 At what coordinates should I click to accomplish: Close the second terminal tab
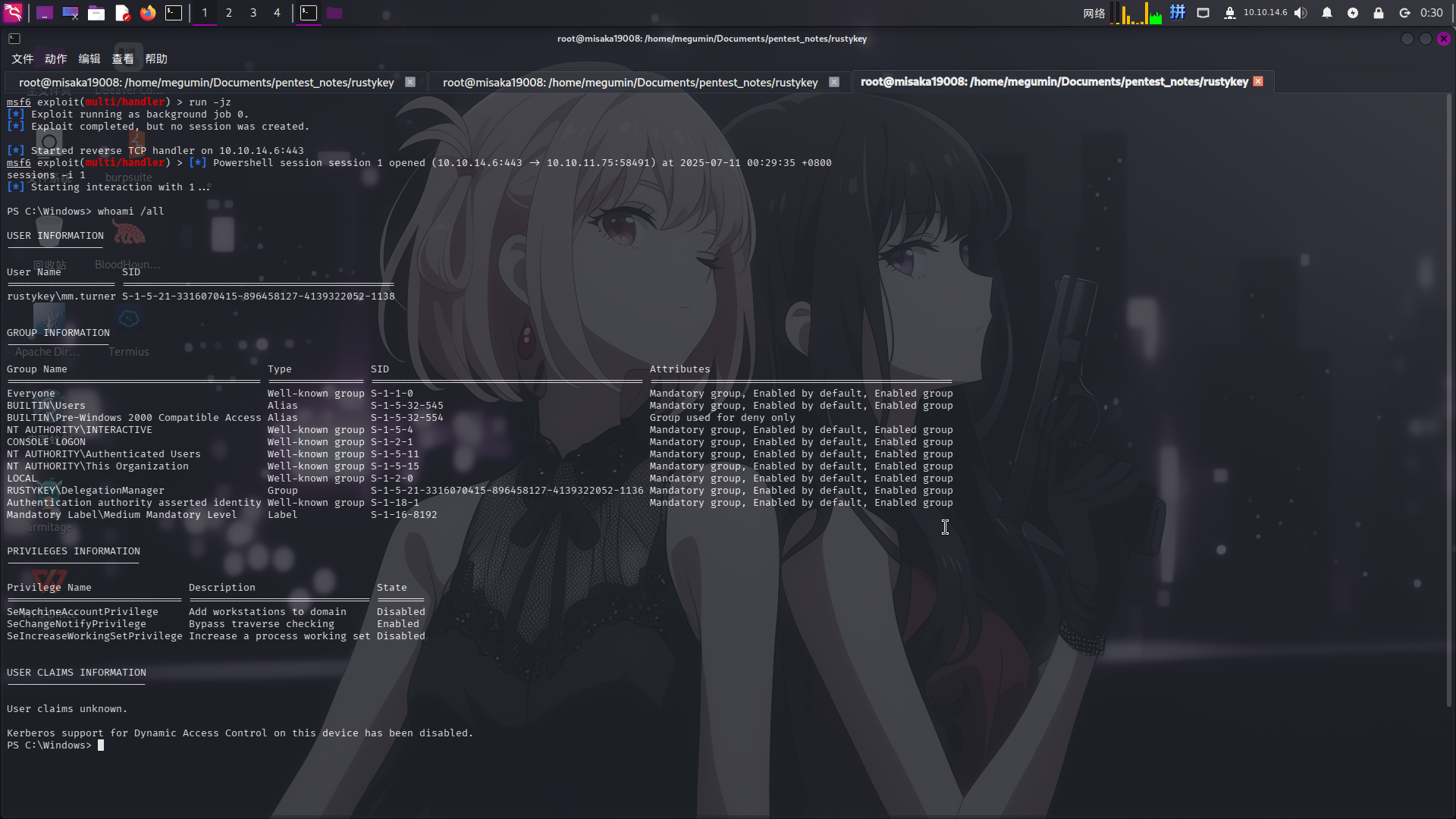(x=834, y=82)
